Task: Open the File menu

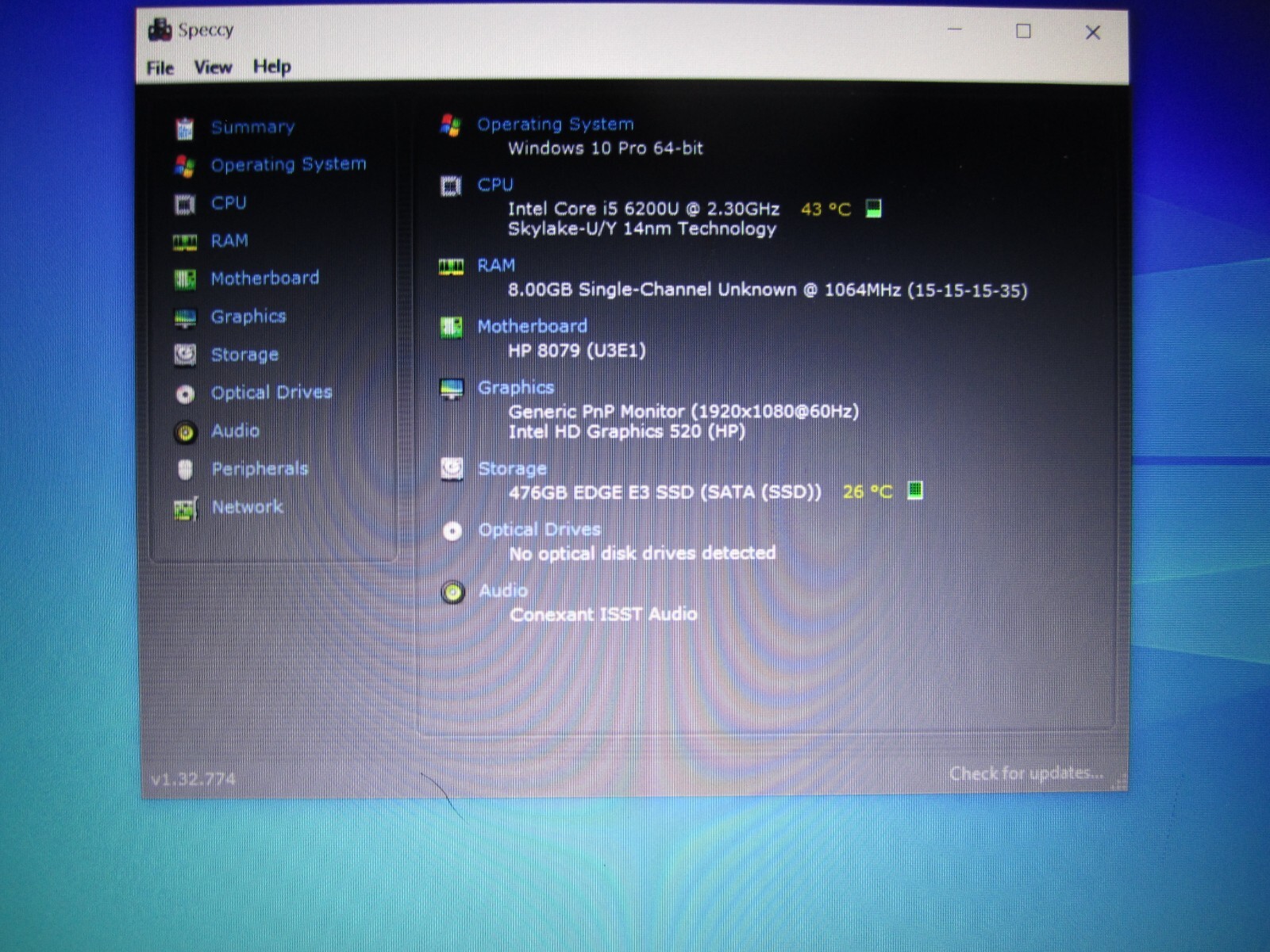Action: tap(160, 68)
